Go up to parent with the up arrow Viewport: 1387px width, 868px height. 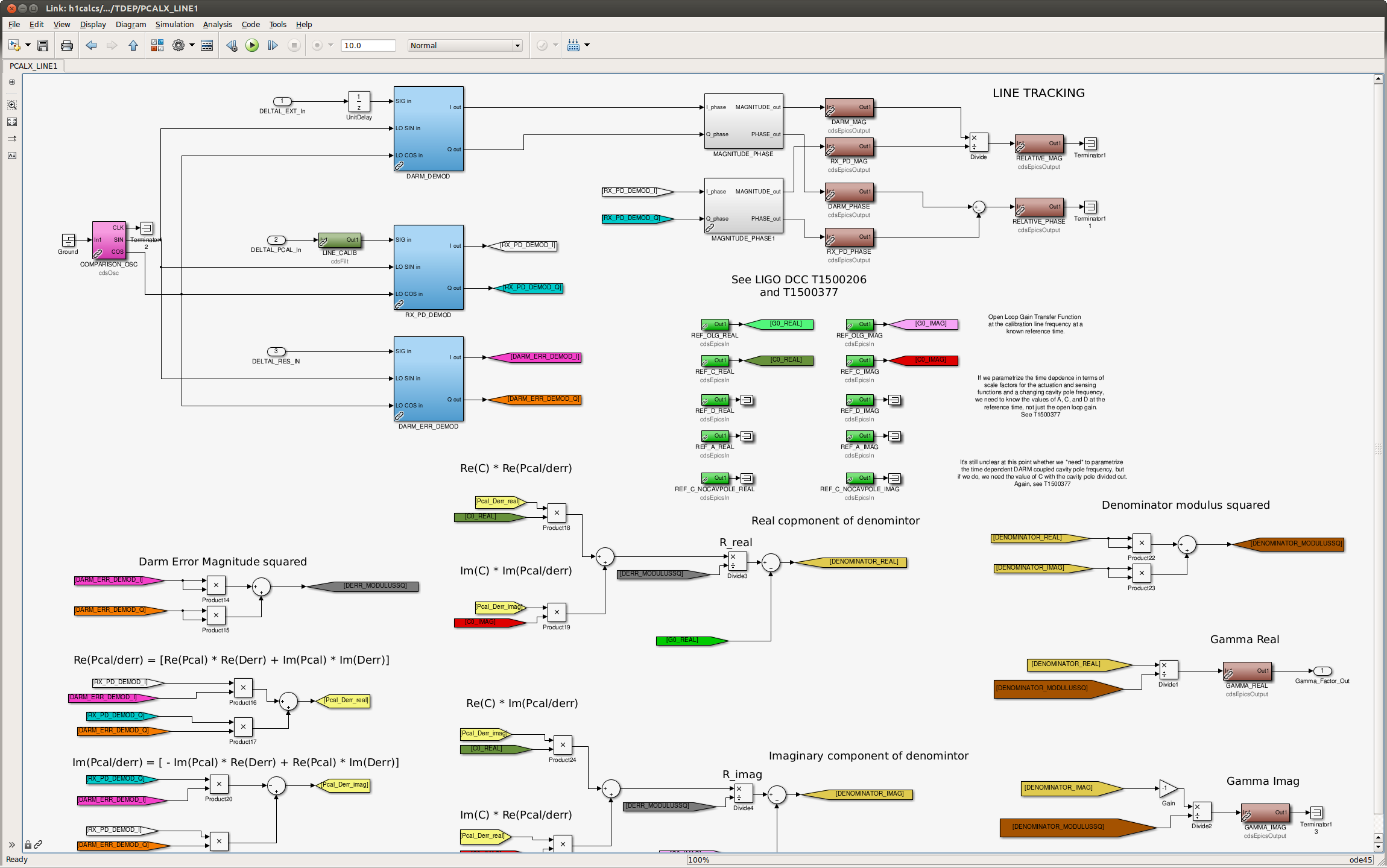click(x=133, y=45)
